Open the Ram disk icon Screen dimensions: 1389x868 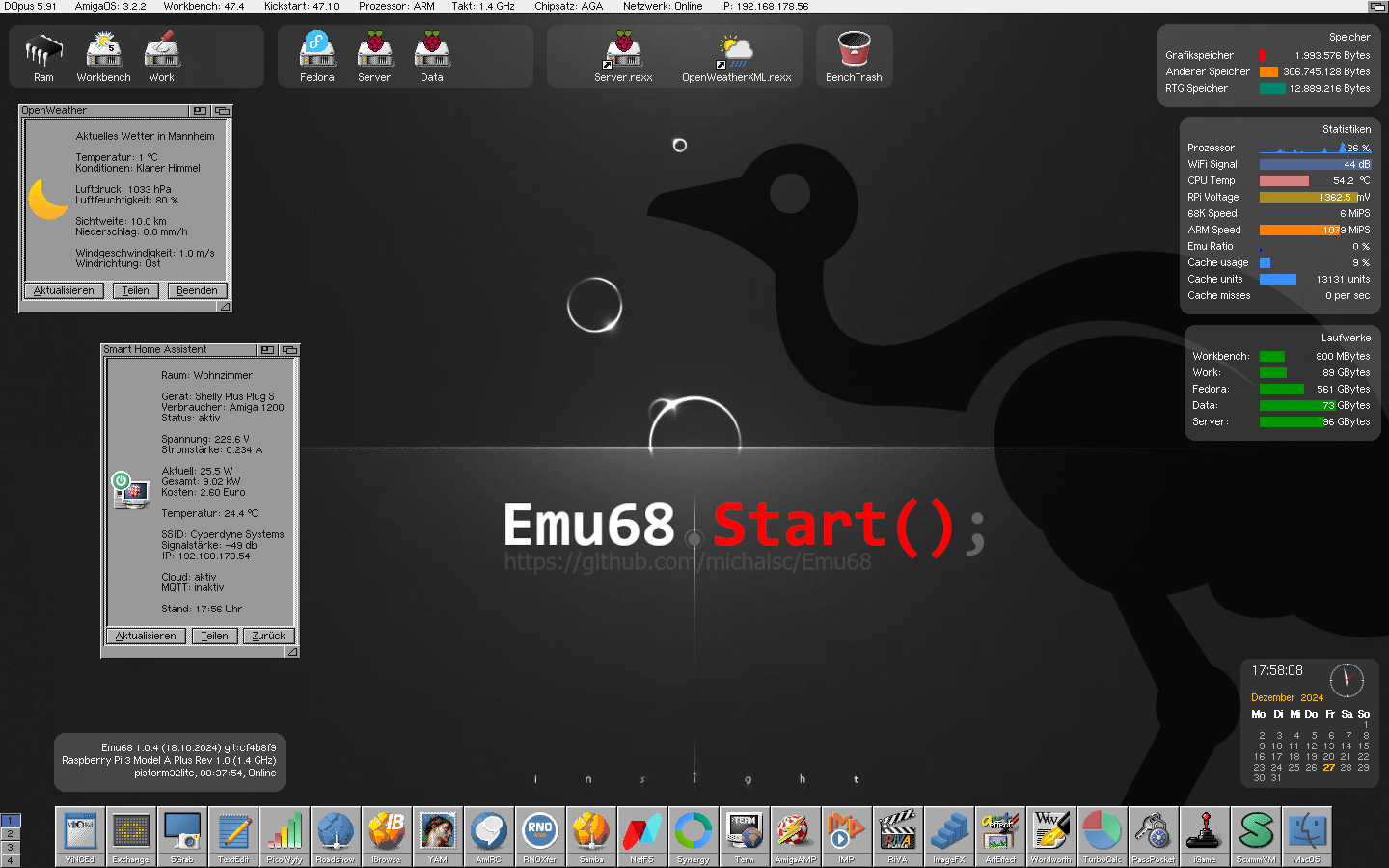(x=43, y=58)
